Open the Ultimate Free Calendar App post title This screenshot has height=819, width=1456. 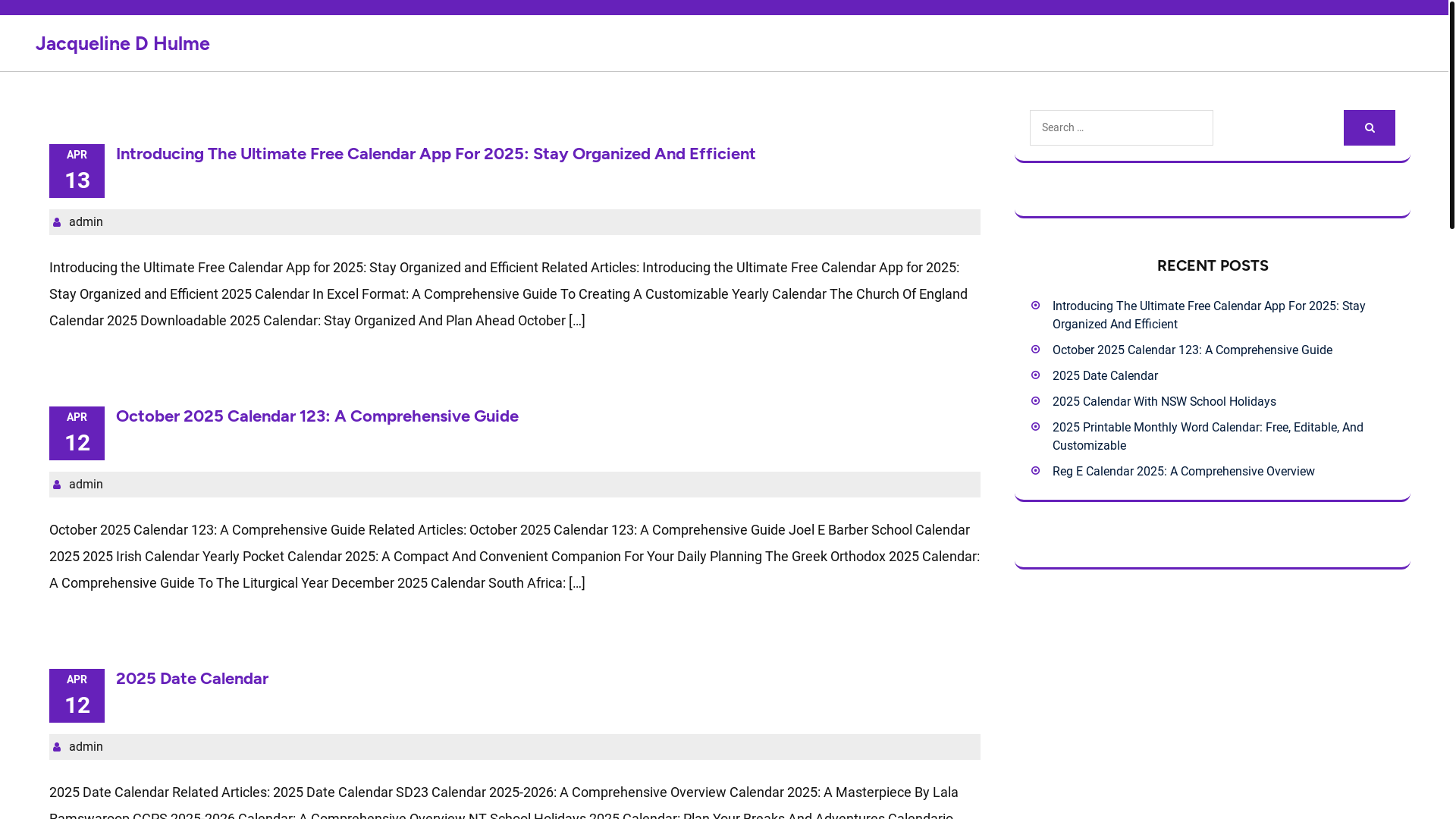click(436, 153)
